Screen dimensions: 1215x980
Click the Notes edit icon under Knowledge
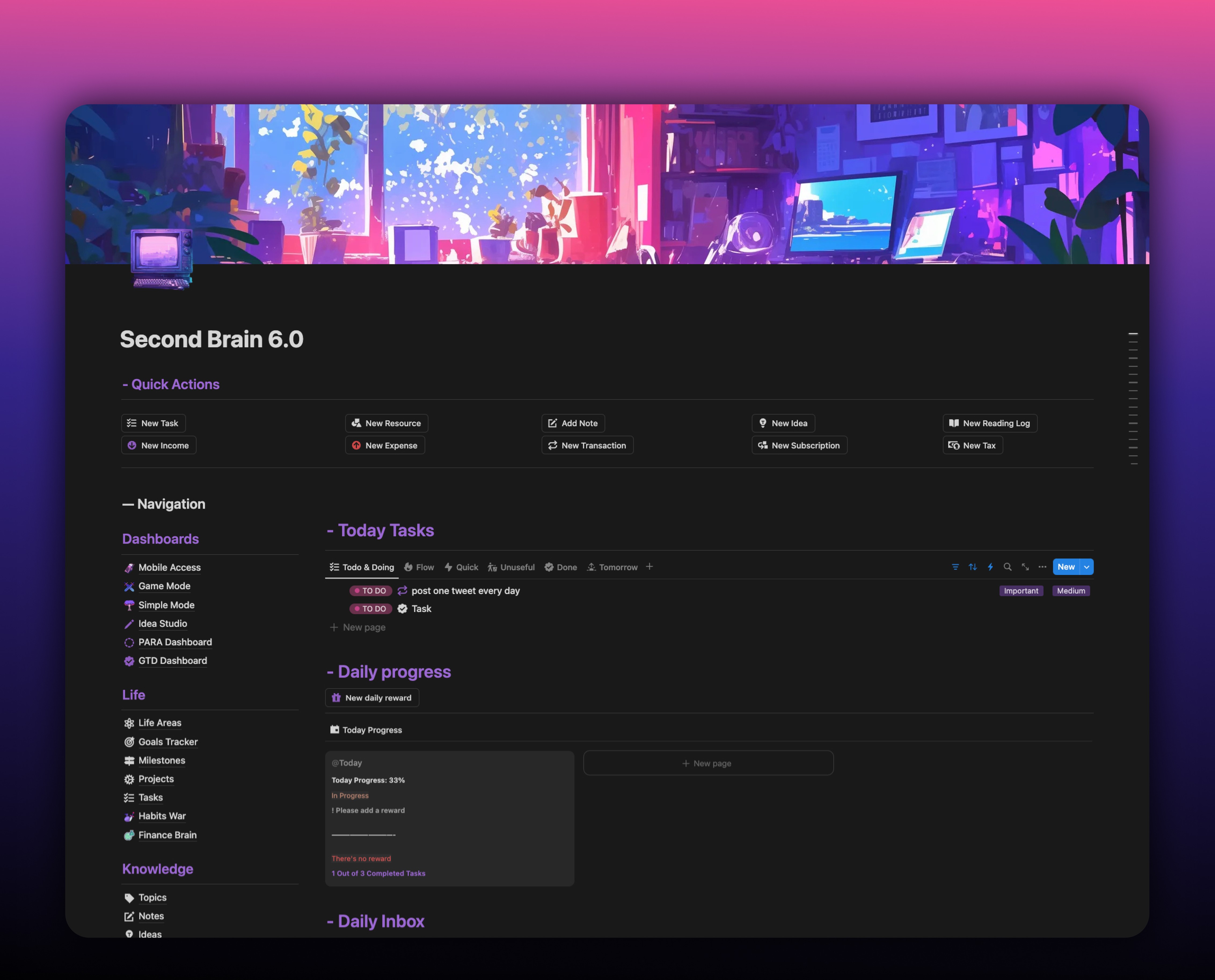pos(129,916)
